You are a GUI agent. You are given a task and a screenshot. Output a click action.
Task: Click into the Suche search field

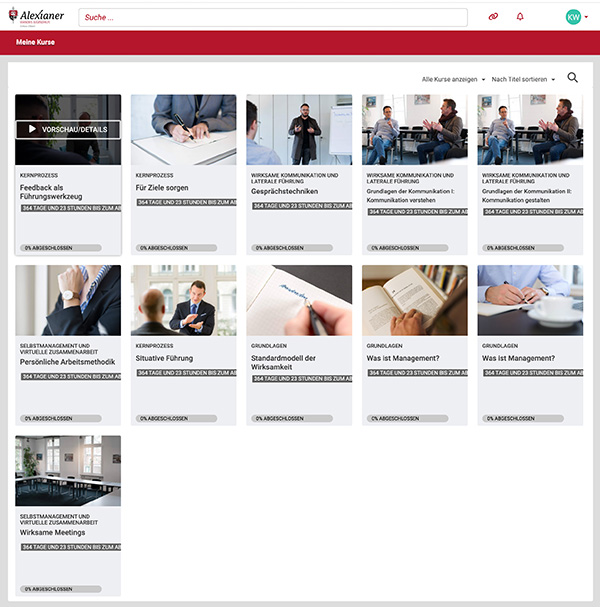(x=273, y=17)
